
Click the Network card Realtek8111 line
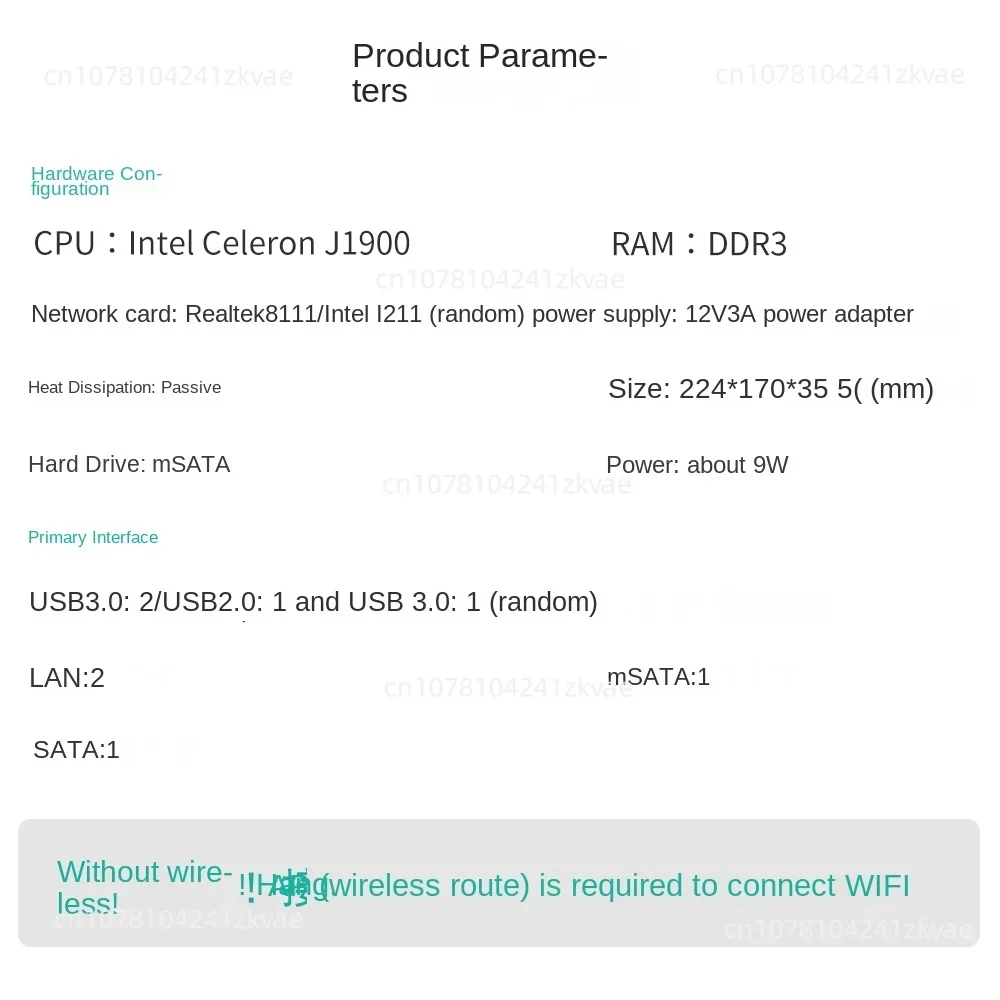[278, 314]
